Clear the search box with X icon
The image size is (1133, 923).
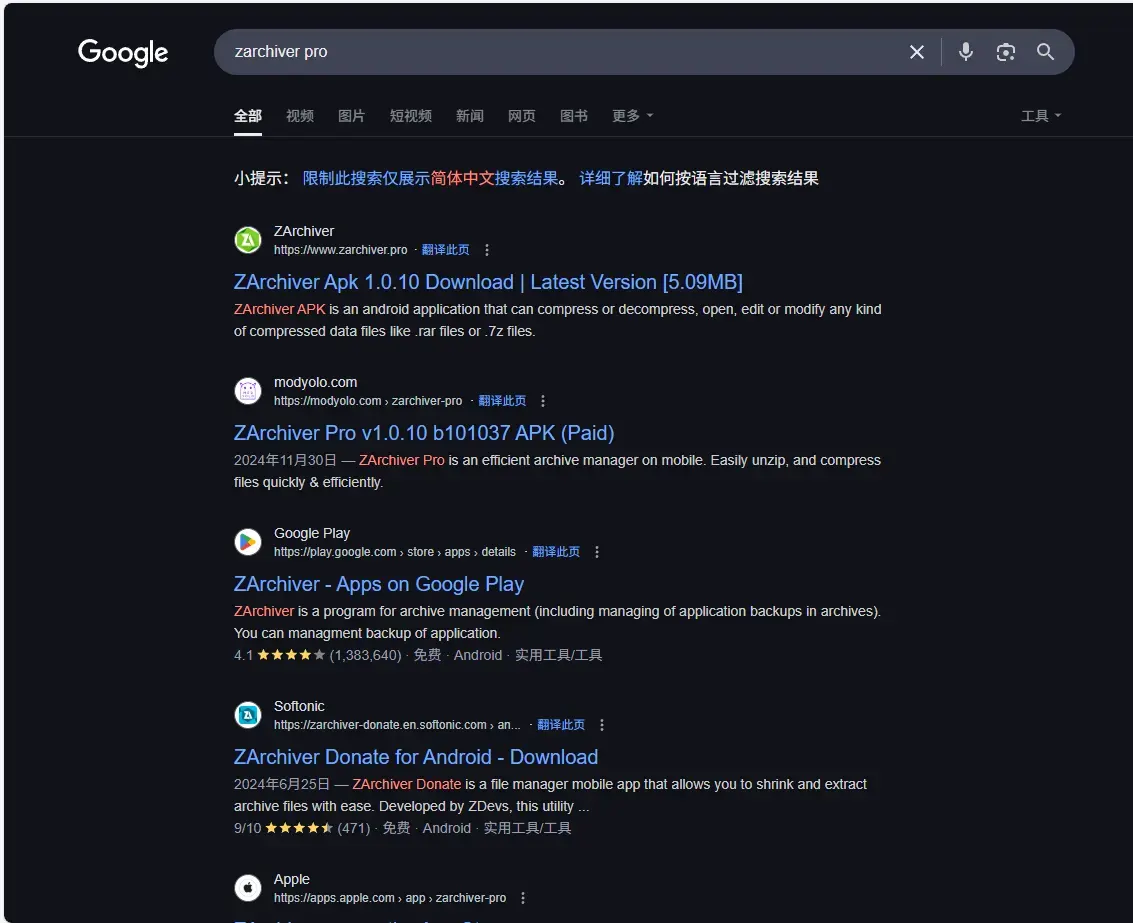point(916,52)
